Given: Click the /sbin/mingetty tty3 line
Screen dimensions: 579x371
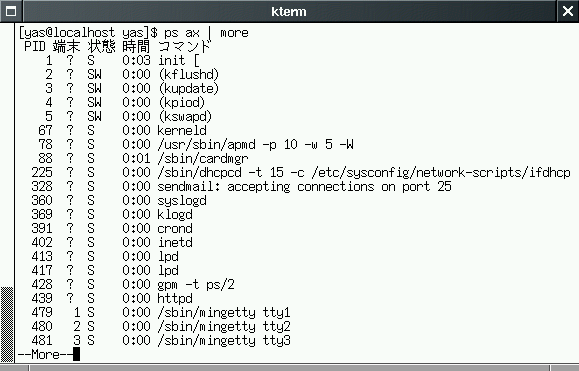Looking at the screenshot, I should pyautogui.click(x=161, y=340).
